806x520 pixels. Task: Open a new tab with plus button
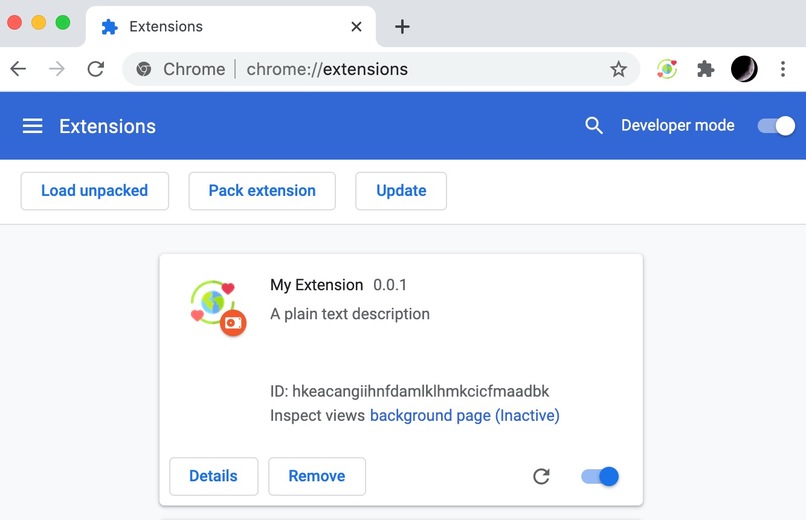pyautogui.click(x=402, y=26)
